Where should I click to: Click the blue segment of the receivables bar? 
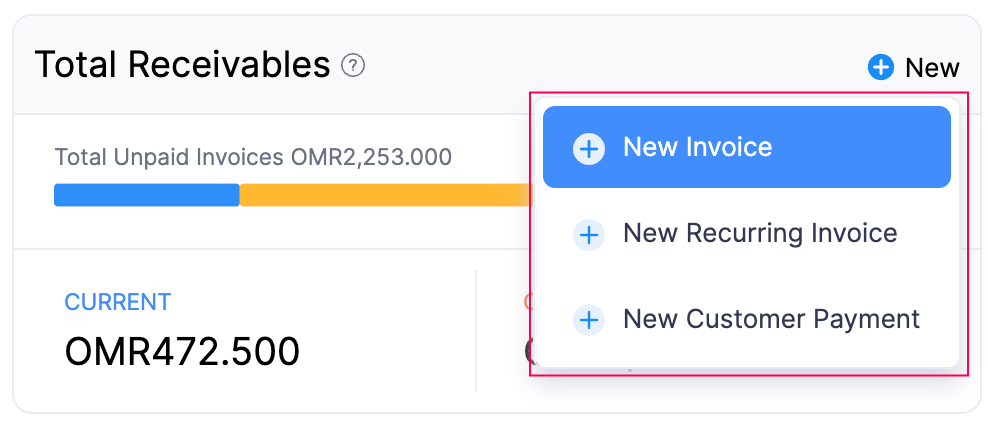[x=146, y=195]
